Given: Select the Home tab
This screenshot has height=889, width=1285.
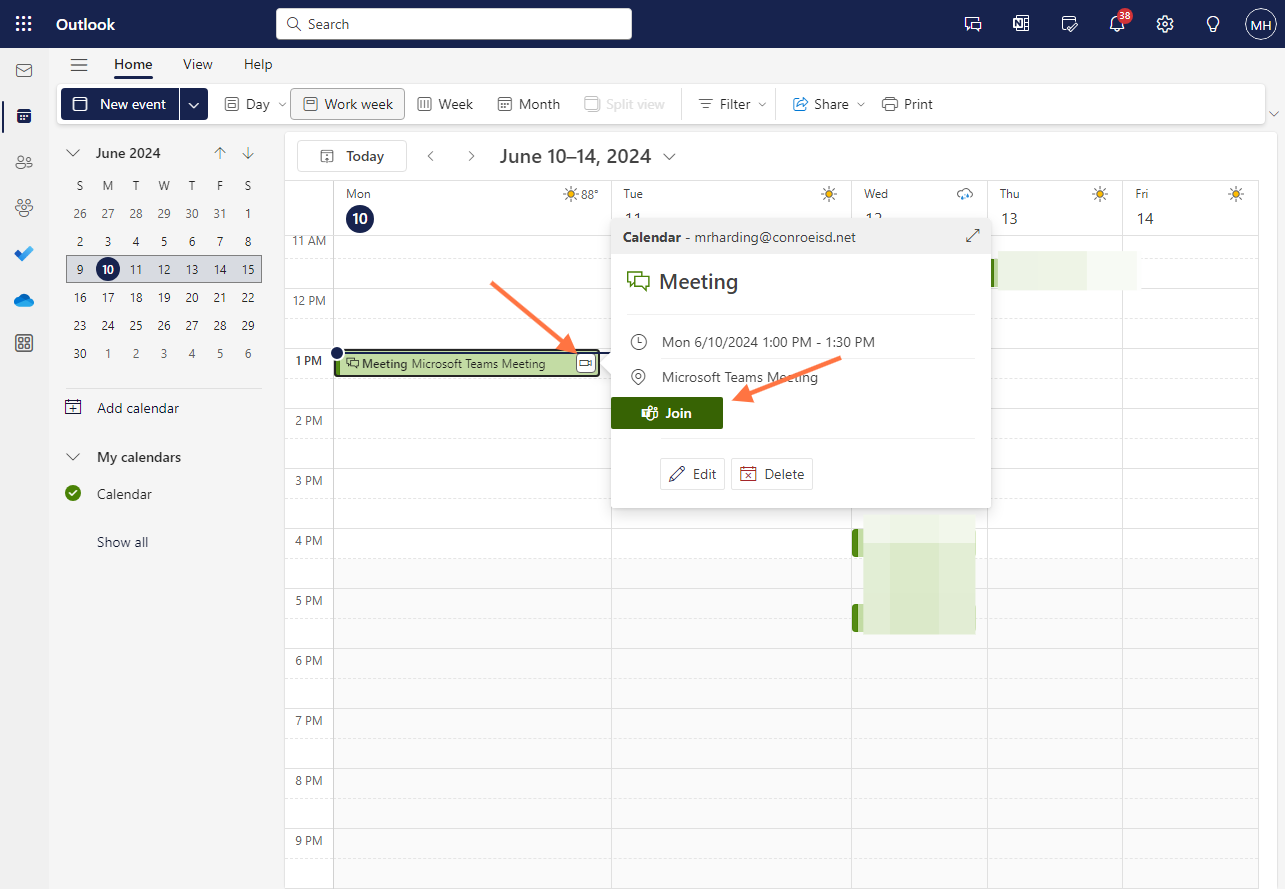Looking at the screenshot, I should [x=133, y=65].
